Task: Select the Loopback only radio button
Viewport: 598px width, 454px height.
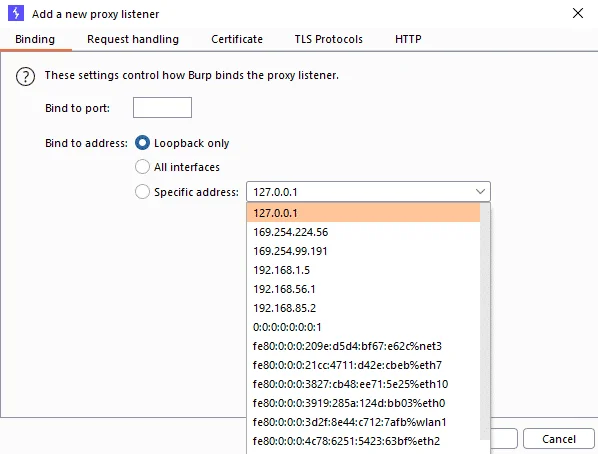Action: click(142, 143)
